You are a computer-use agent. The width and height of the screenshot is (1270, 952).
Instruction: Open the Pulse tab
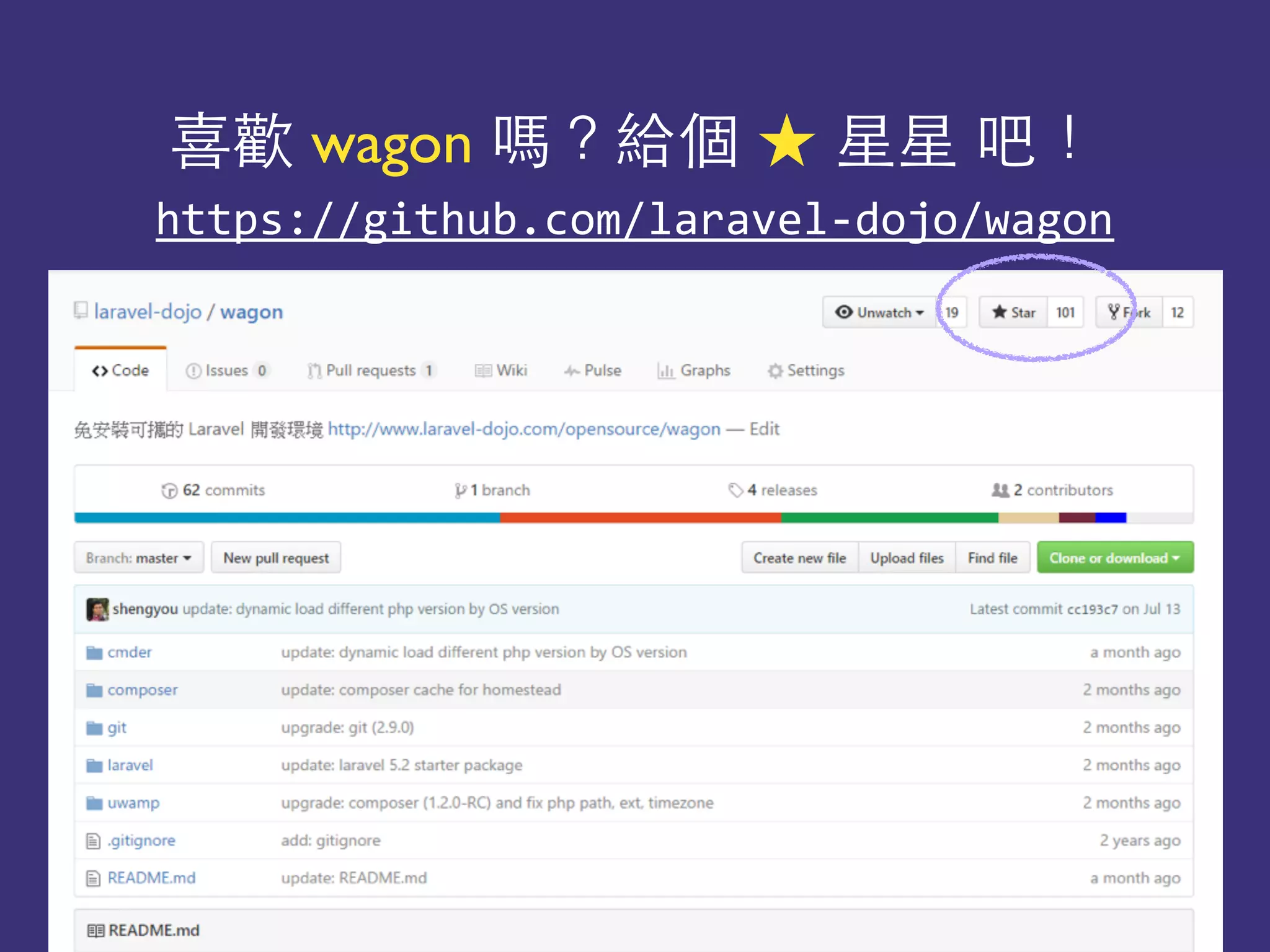coord(592,371)
